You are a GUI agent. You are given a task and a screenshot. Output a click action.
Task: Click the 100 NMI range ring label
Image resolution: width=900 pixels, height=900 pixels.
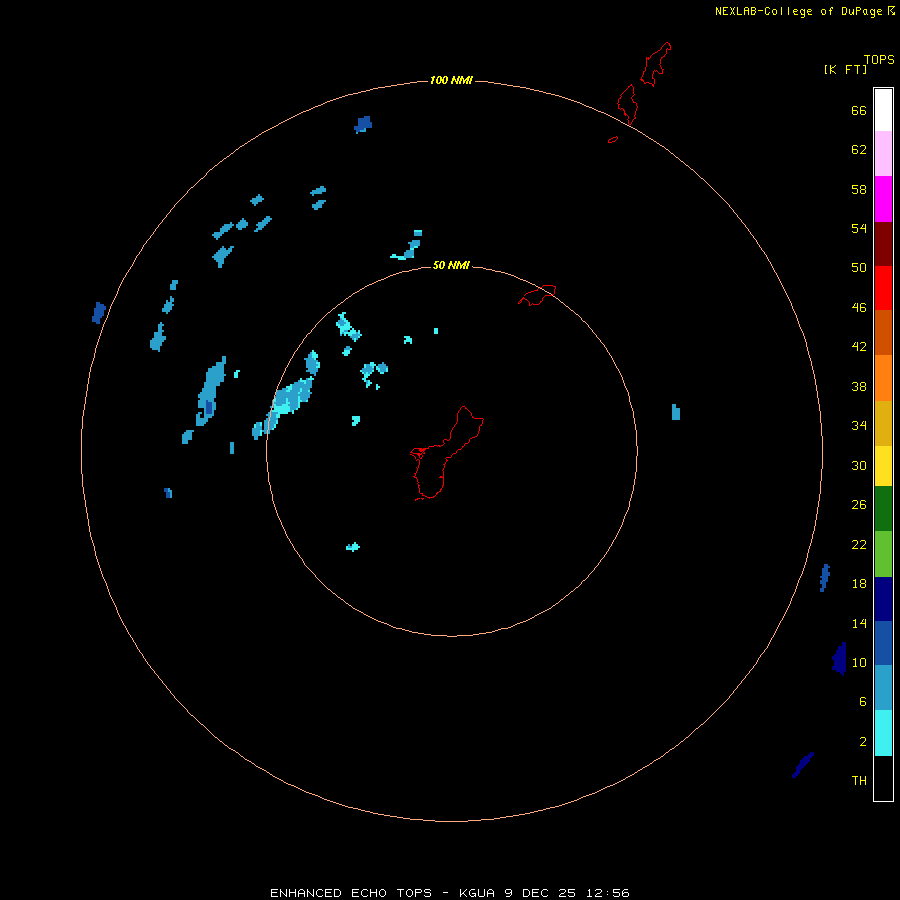(451, 80)
